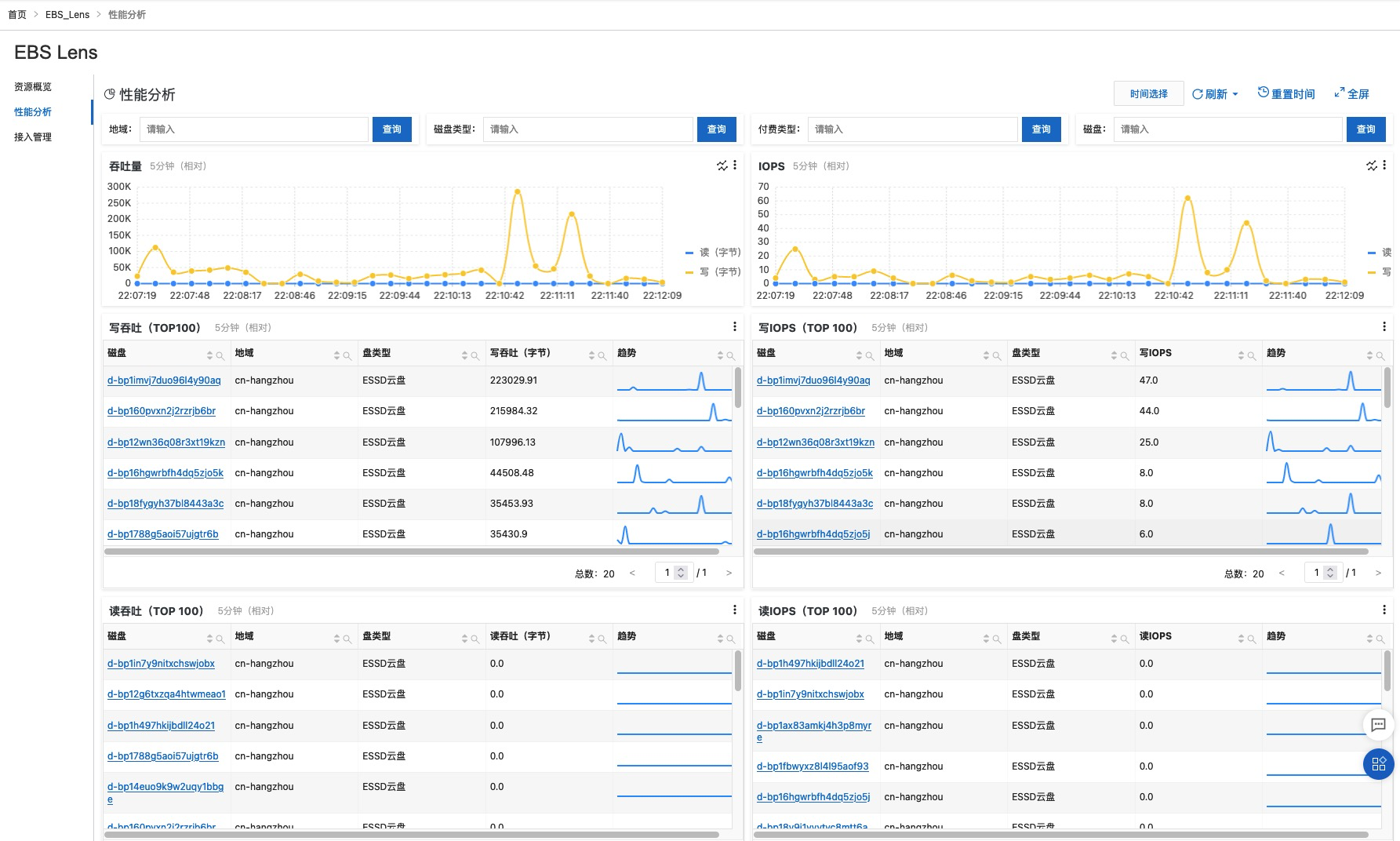Go to 首页 breadcrumb

coord(17,15)
